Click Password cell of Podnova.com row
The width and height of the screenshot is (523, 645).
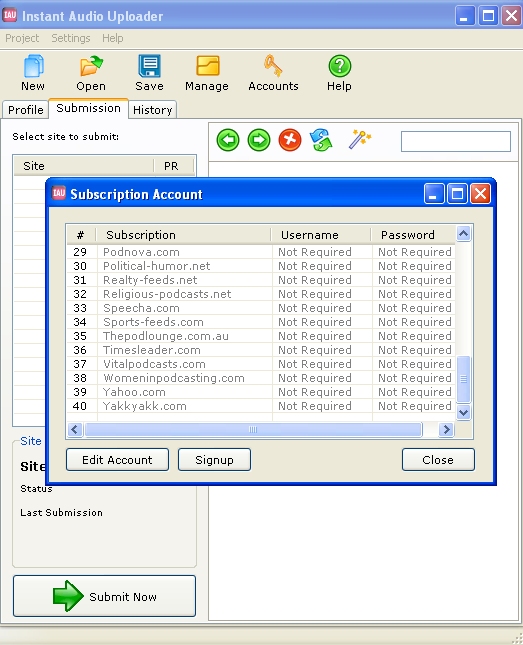tap(414, 252)
